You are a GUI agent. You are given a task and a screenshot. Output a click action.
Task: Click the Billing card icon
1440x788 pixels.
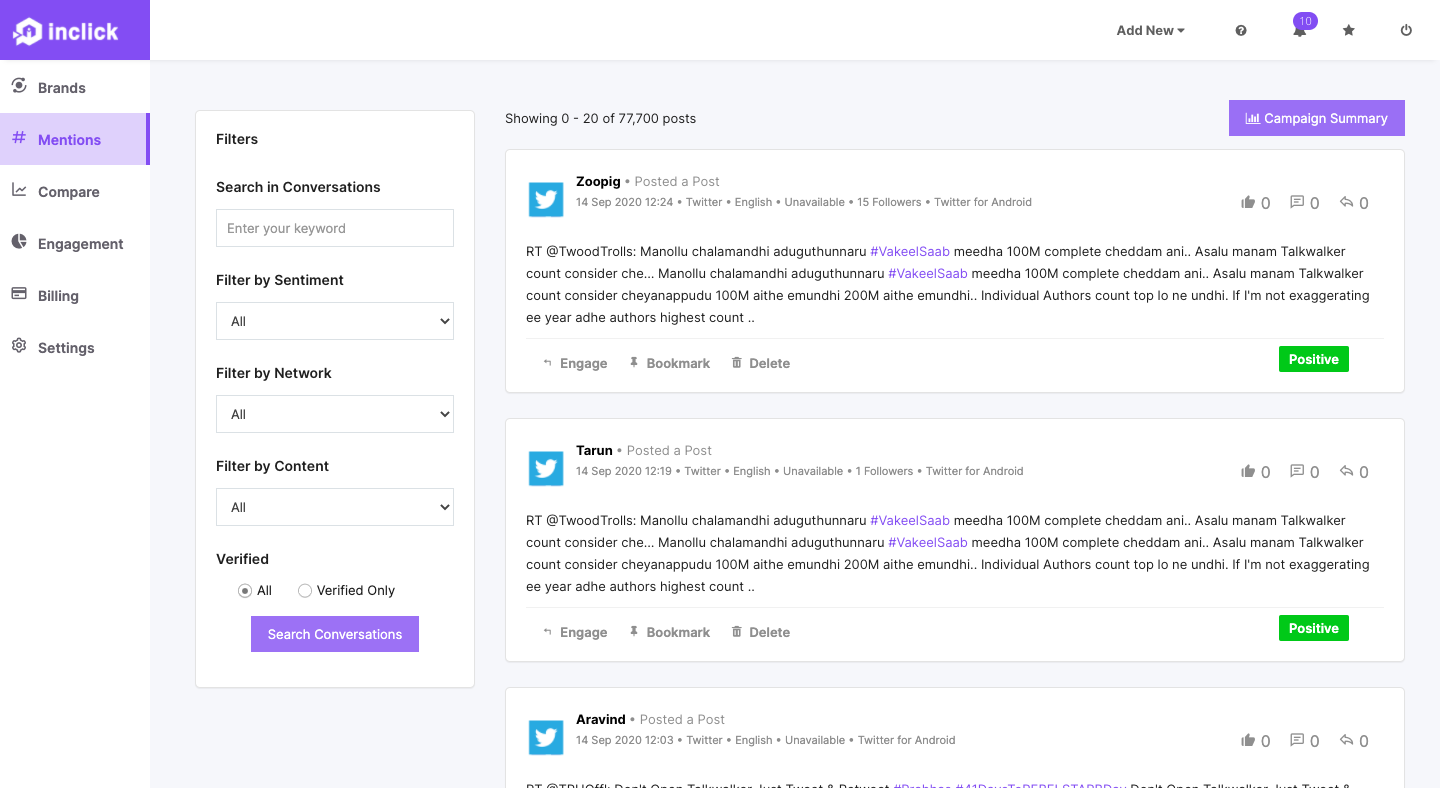pos(19,294)
